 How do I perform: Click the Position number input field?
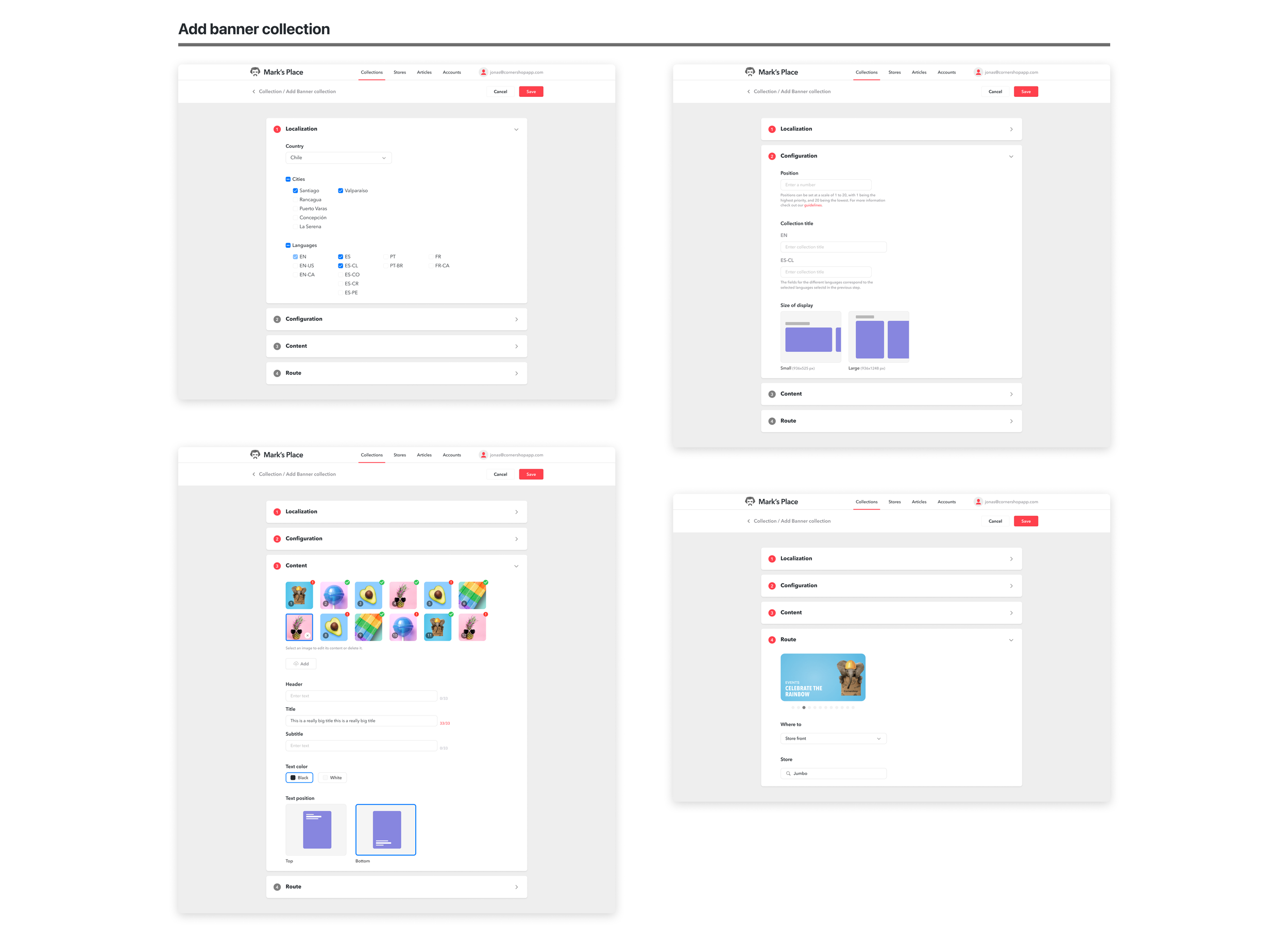[x=825, y=185]
